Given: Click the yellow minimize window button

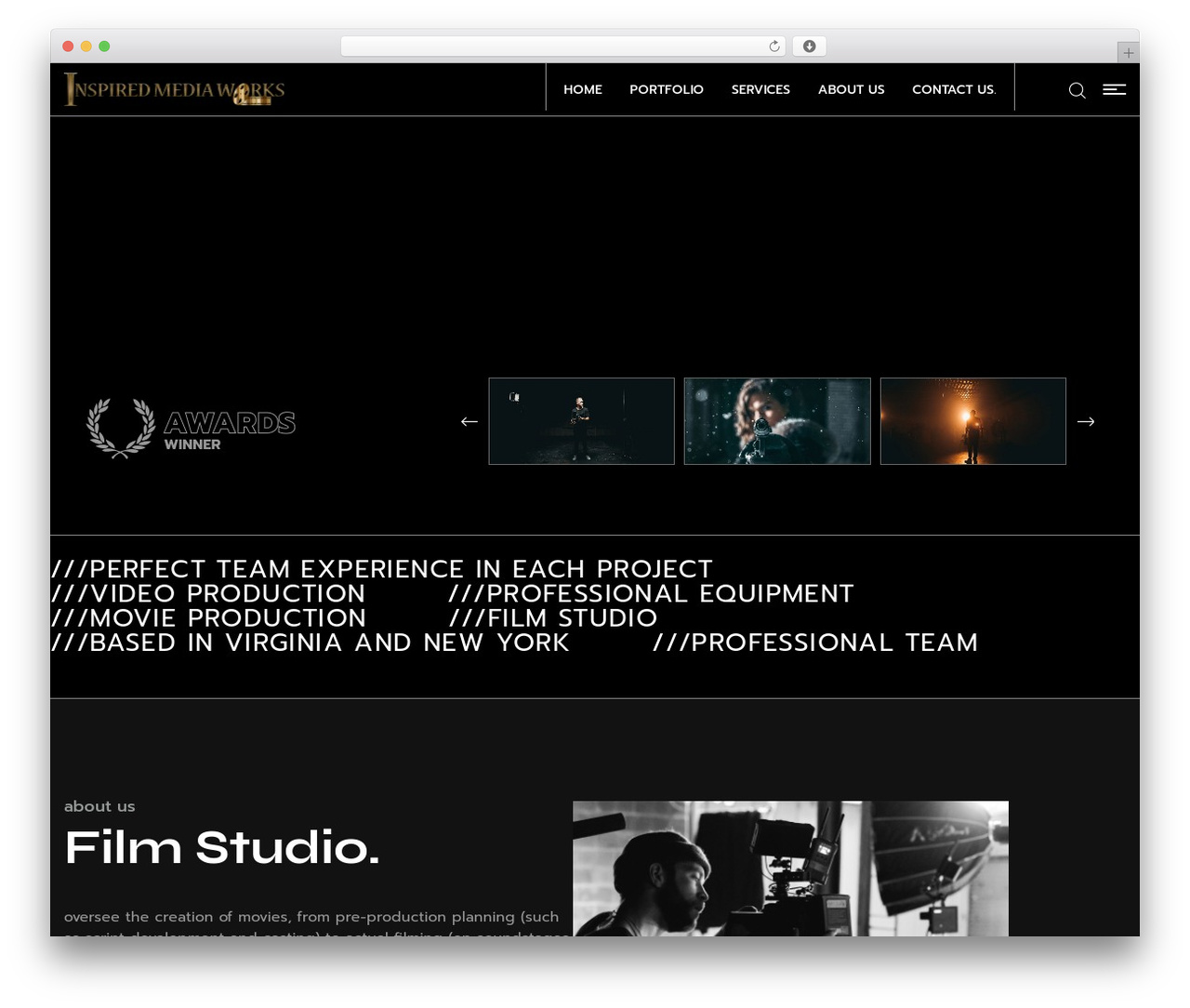Looking at the screenshot, I should tap(86, 46).
